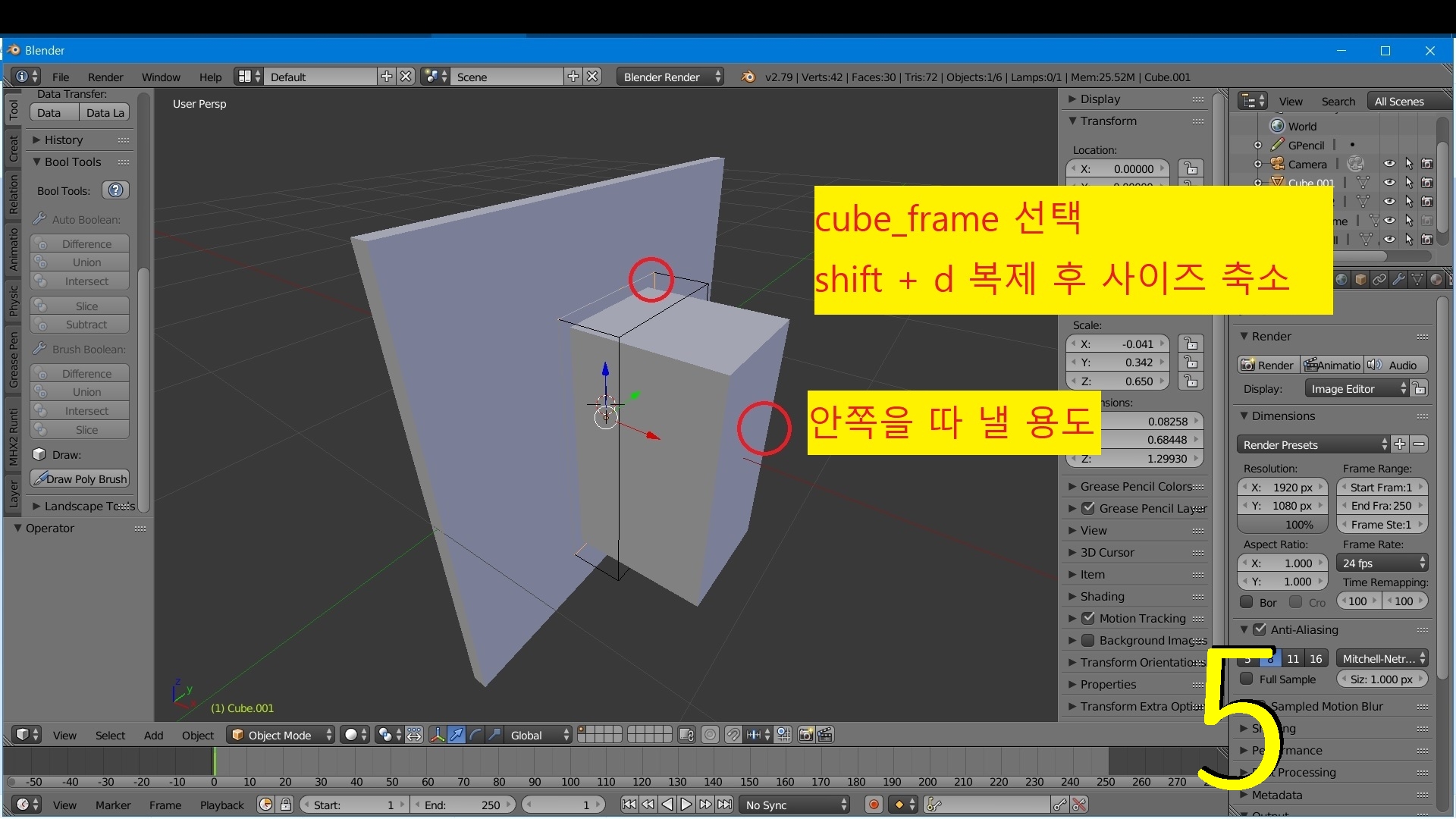Switch to the Physic tab in tool shelf
1456x819 pixels.
tap(13, 301)
